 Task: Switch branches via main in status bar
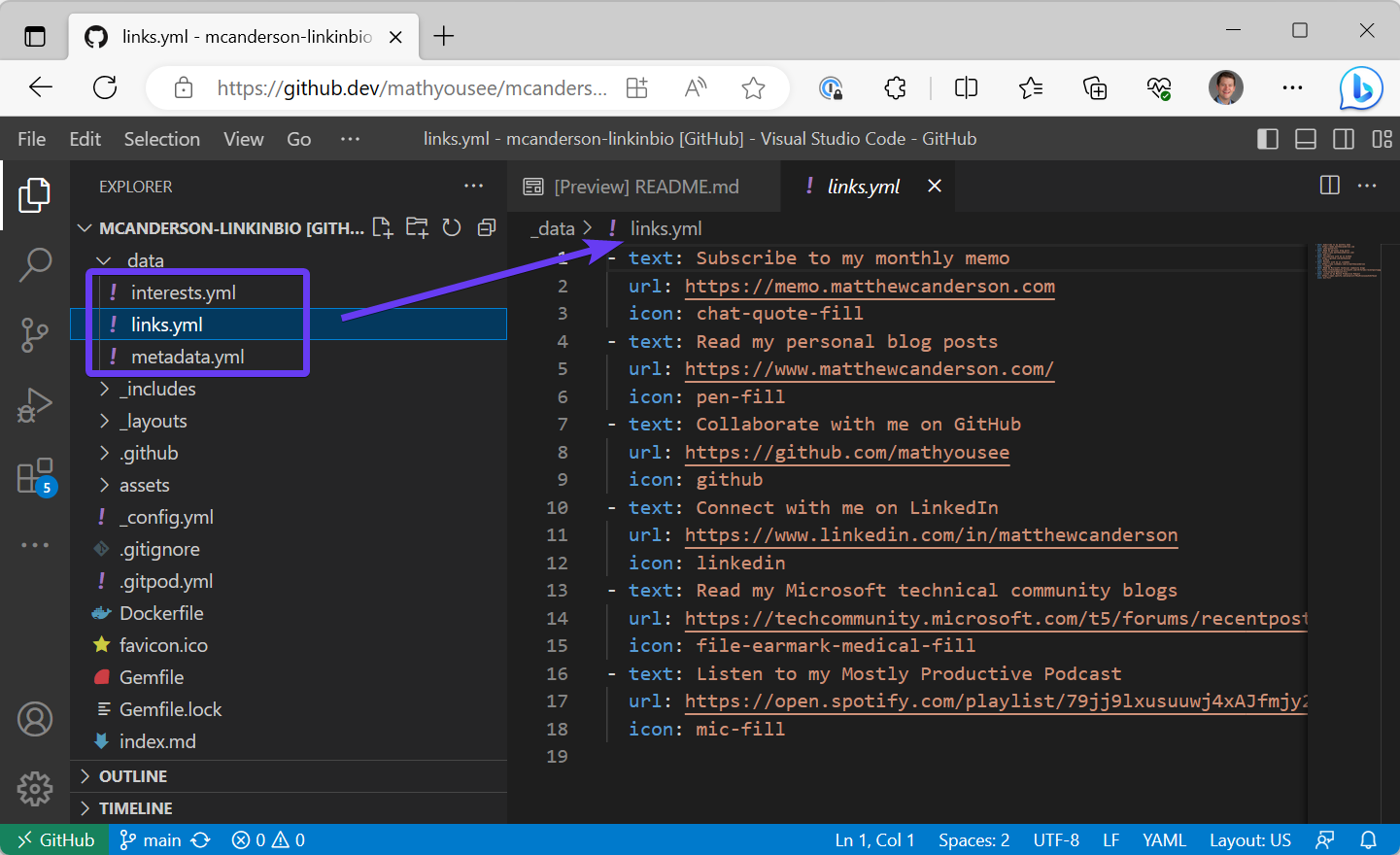click(x=160, y=839)
